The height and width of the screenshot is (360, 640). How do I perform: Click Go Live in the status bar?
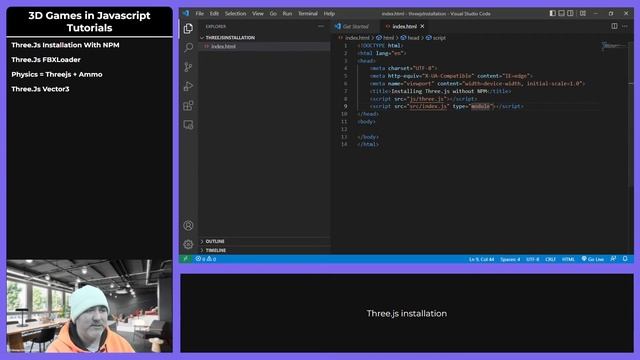pyautogui.click(x=593, y=259)
